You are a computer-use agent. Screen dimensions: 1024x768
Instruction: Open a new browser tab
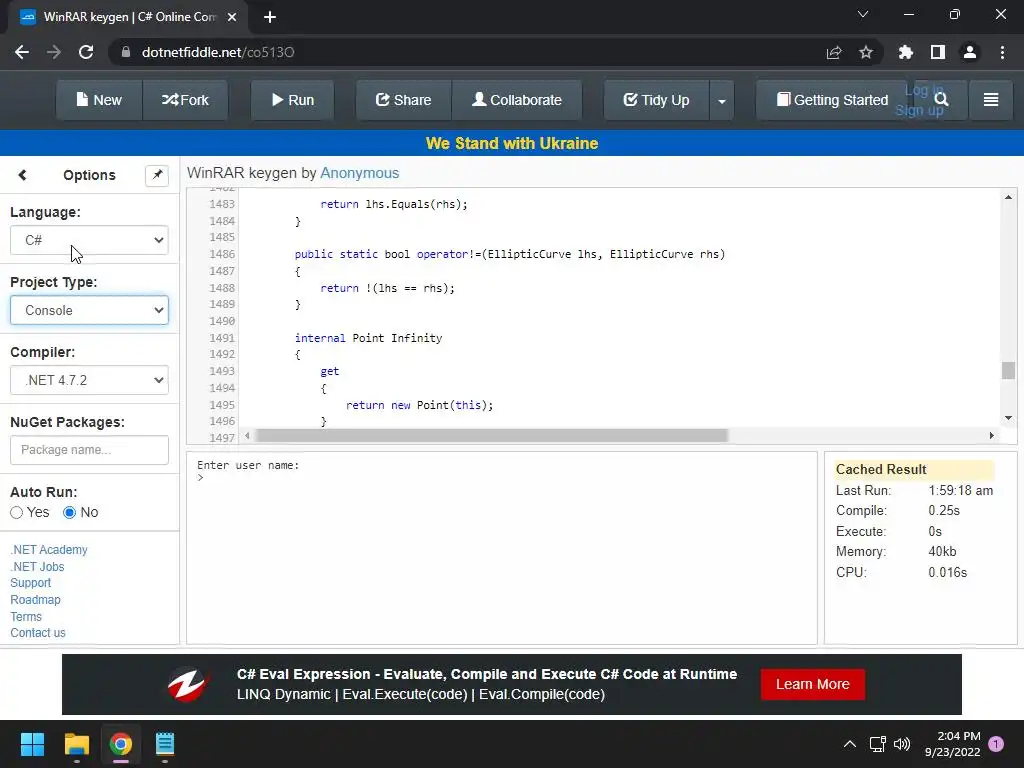(x=270, y=18)
